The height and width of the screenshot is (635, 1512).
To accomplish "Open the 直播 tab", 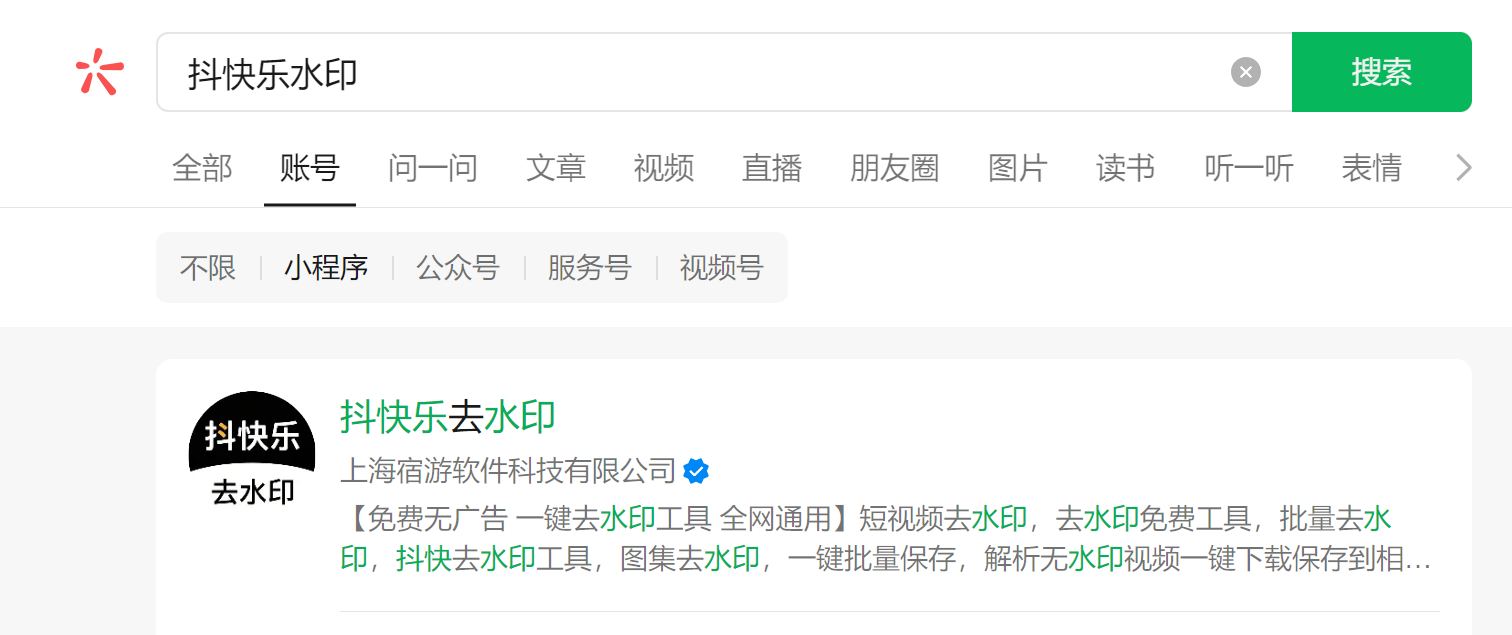I will pyautogui.click(x=772, y=168).
